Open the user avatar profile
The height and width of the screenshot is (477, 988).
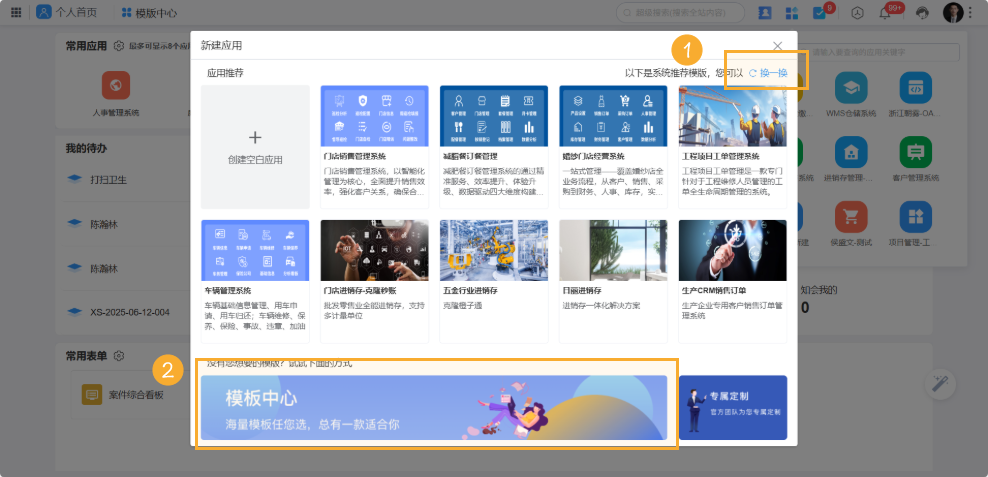click(953, 13)
